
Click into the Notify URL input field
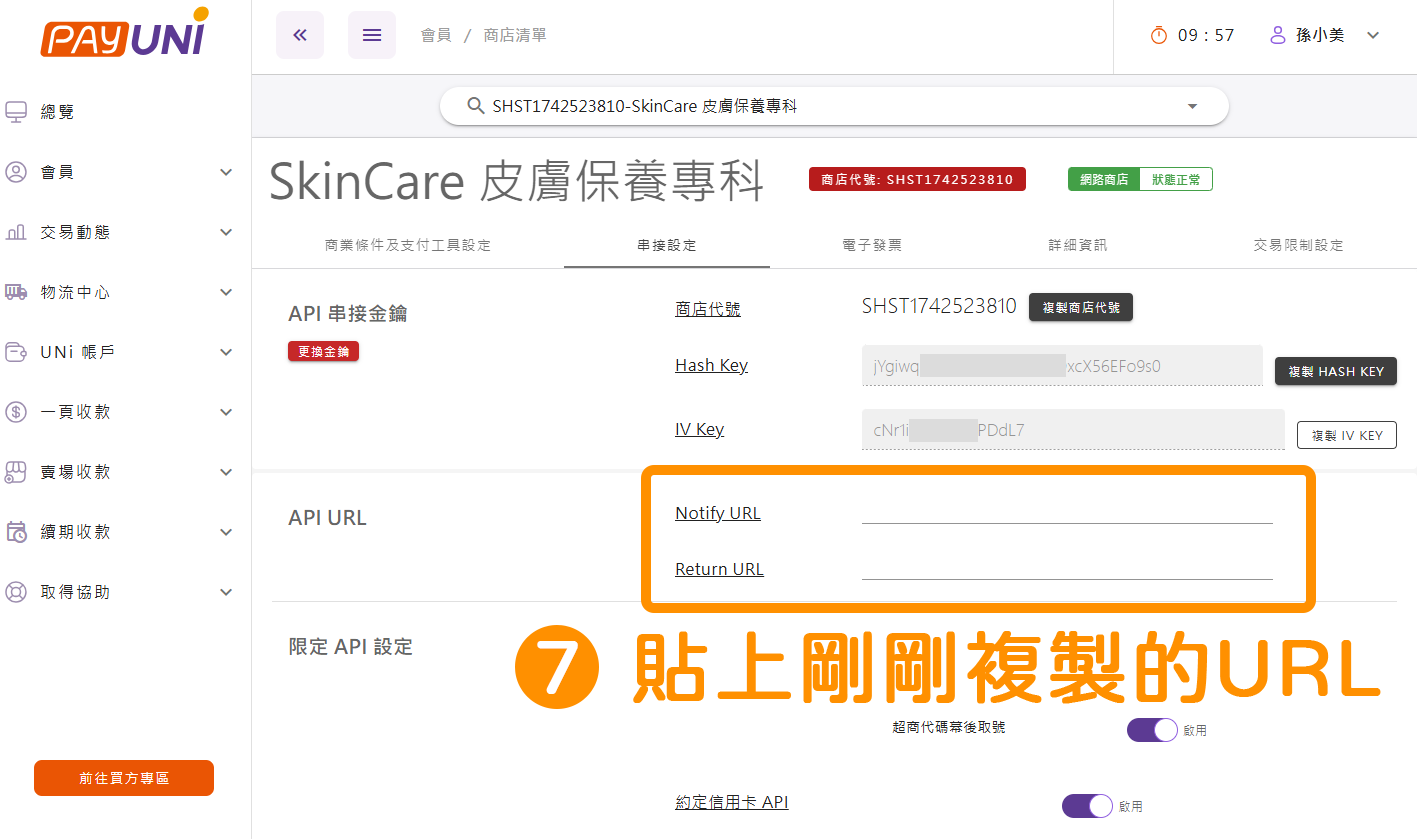click(x=1067, y=510)
